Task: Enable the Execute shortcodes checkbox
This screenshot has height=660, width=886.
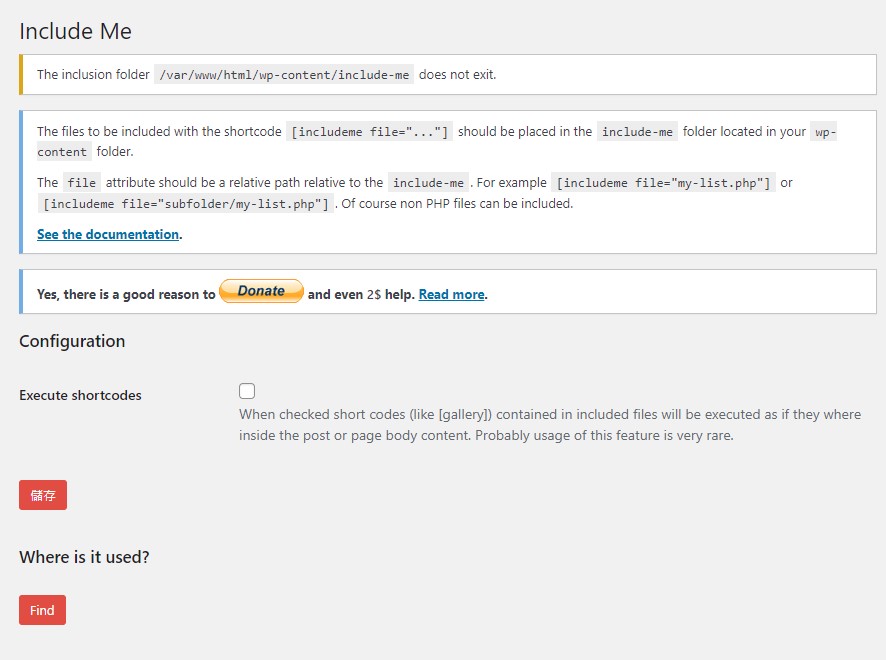Action: point(247,391)
